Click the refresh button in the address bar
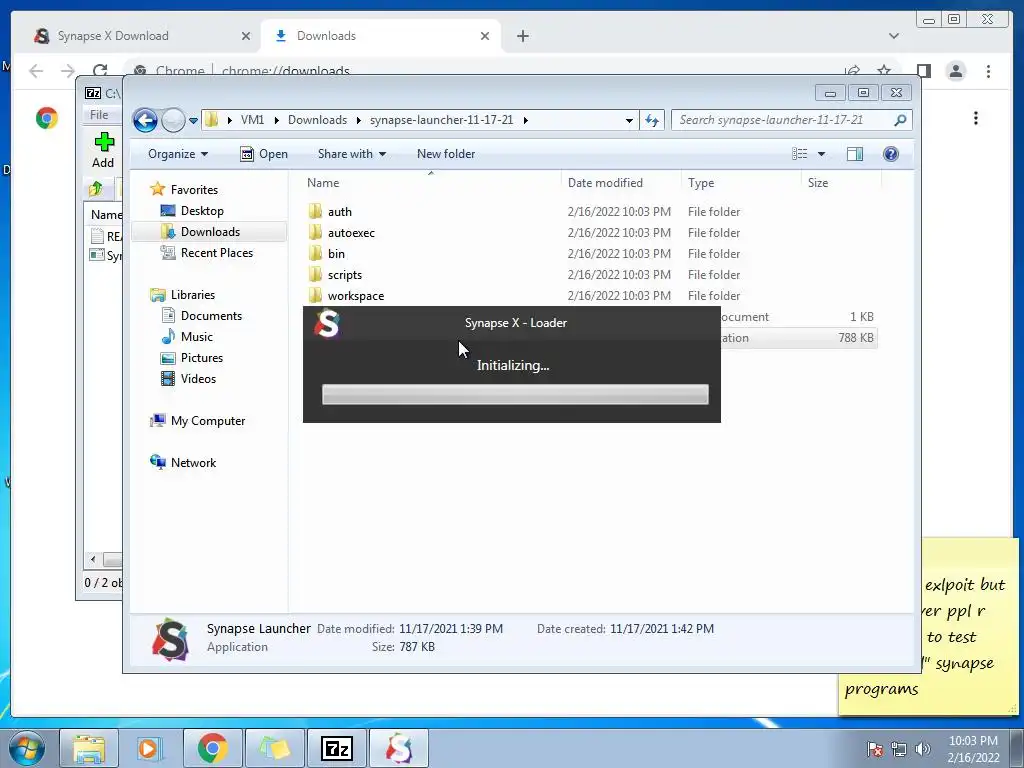Image resolution: width=1024 pixels, height=768 pixels. 652,120
